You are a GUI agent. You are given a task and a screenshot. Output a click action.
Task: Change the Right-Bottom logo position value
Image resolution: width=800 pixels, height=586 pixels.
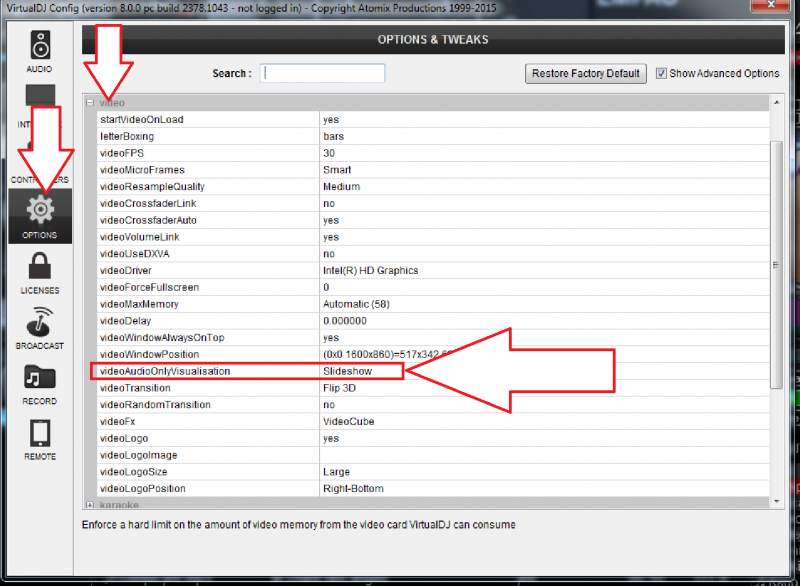[353, 489]
